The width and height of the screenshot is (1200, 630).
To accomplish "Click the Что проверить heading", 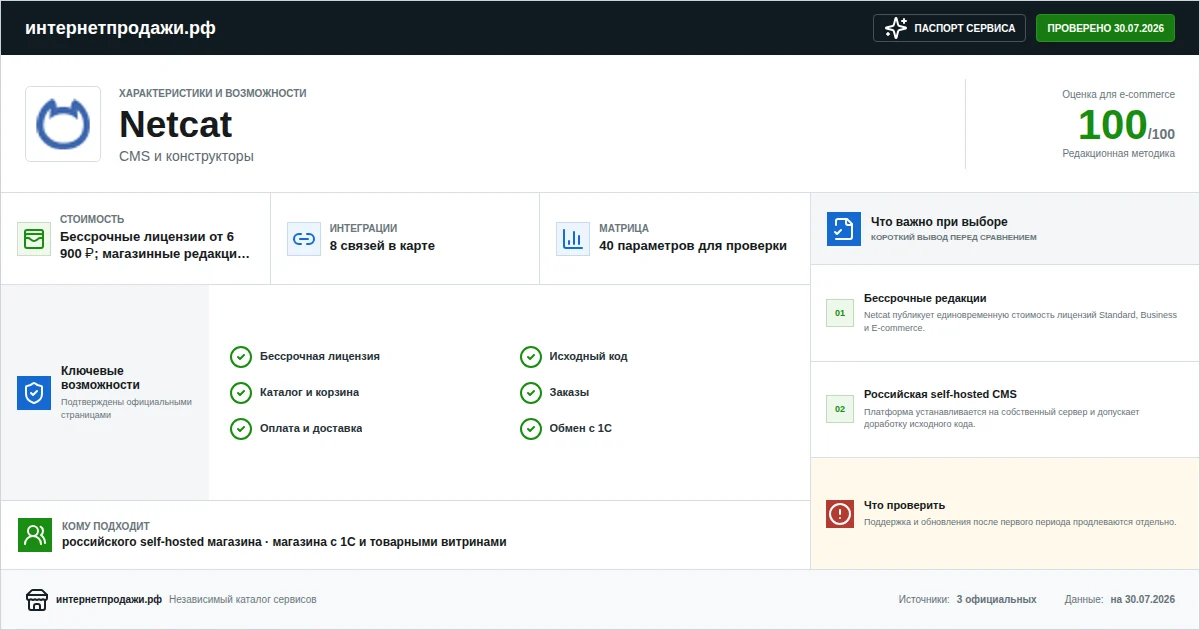I will 904,505.
